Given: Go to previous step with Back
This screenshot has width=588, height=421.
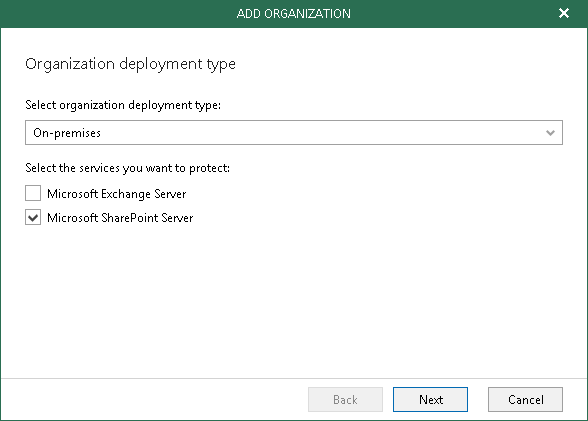Looking at the screenshot, I should 345,399.
